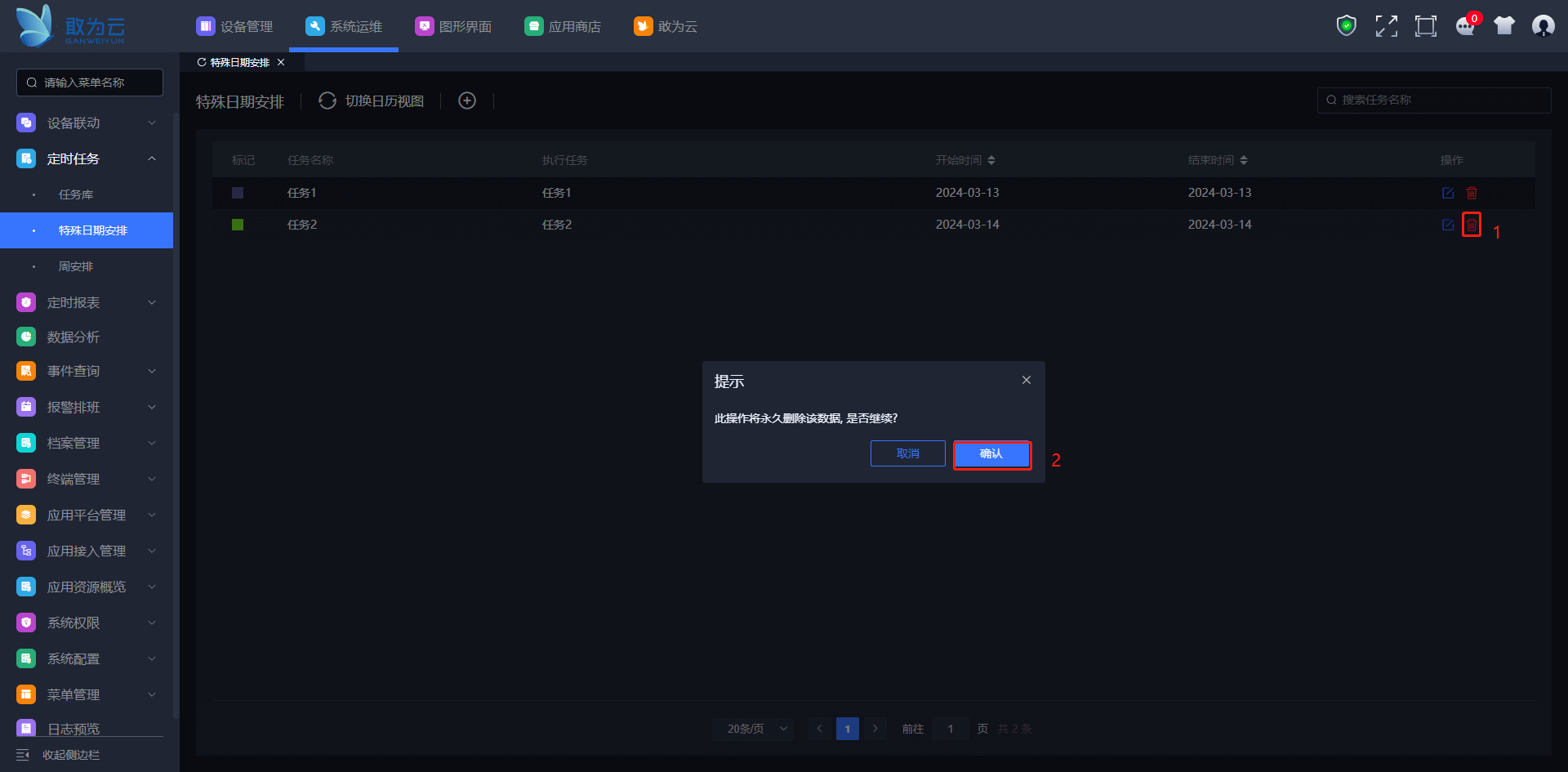Click the edit icon for 任务1
This screenshot has height=772, width=1568.
point(1447,194)
